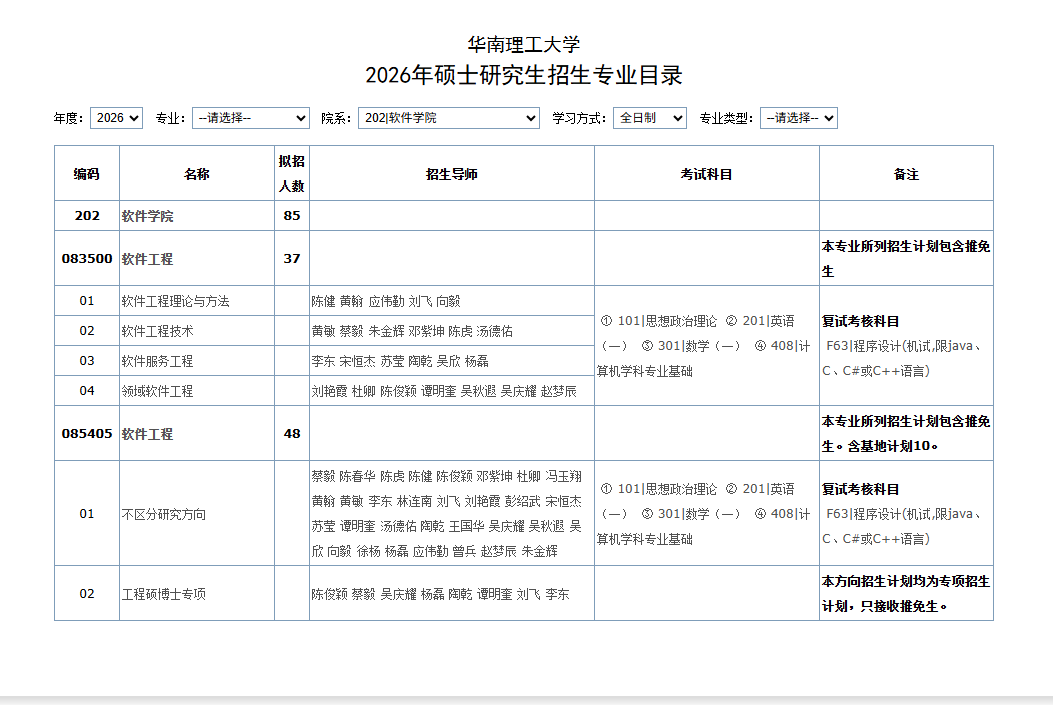
Task: Open the 年度 2026 dropdown
Action: 116,118
